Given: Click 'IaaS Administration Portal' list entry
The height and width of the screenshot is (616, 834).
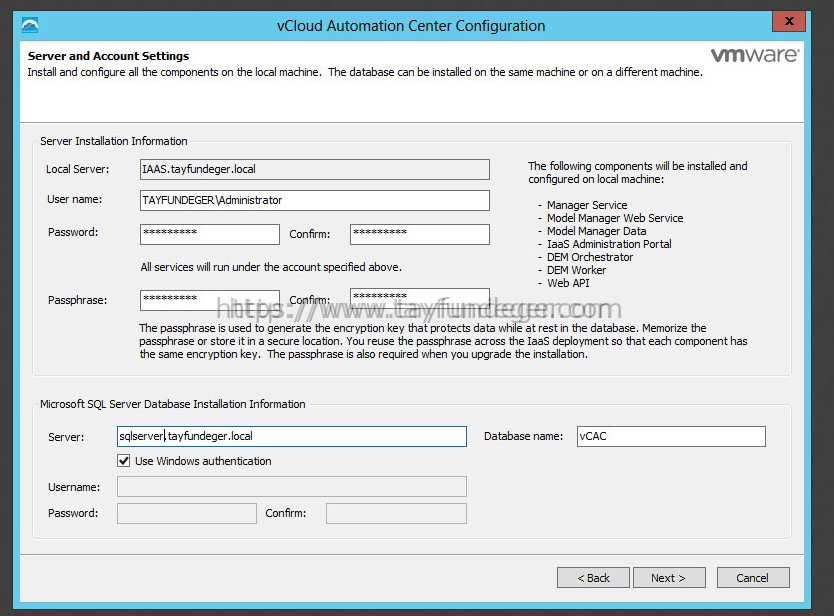Looking at the screenshot, I should click(x=609, y=244).
